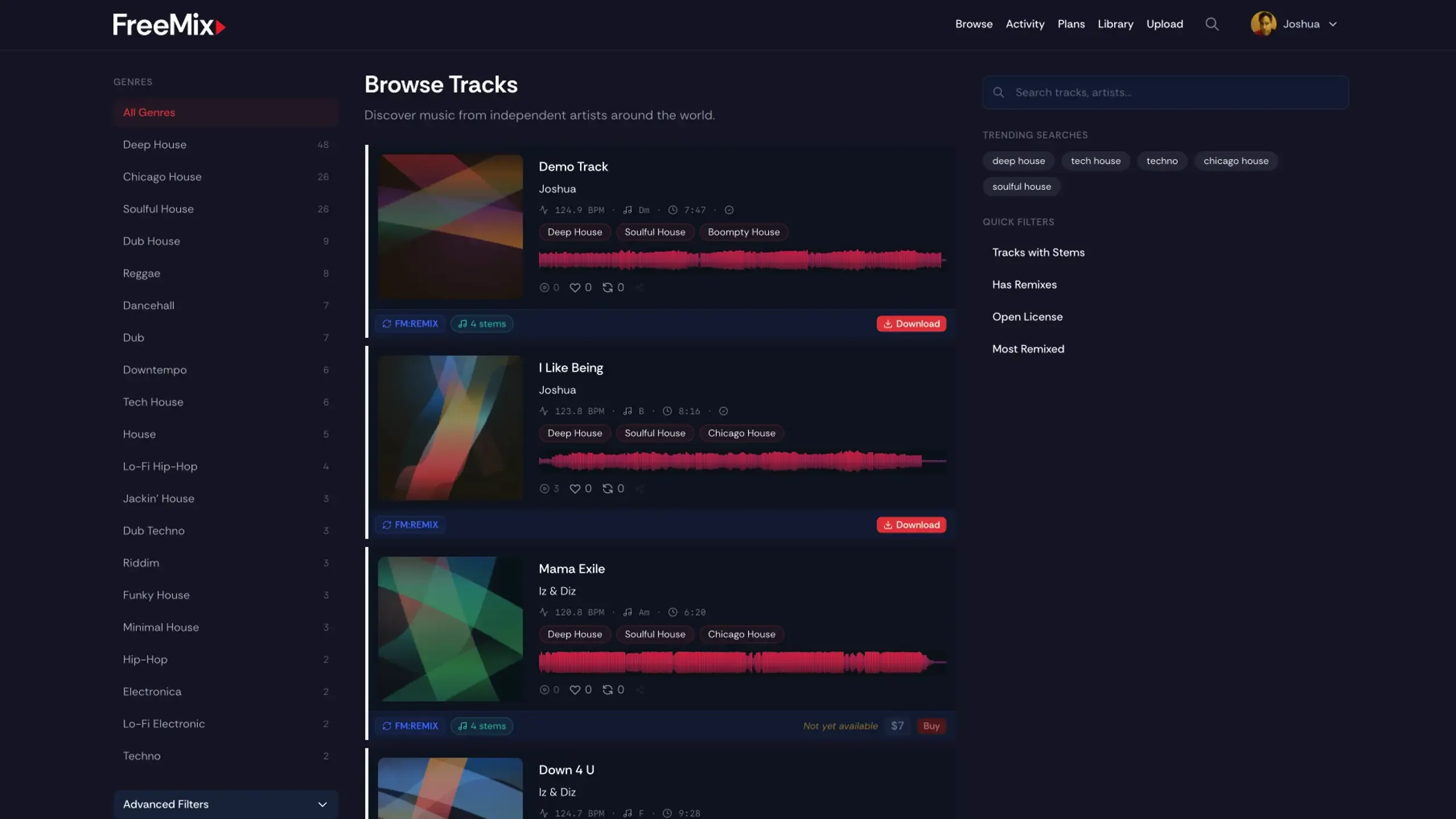Like the Demo Track with heart icon

(x=575, y=287)
